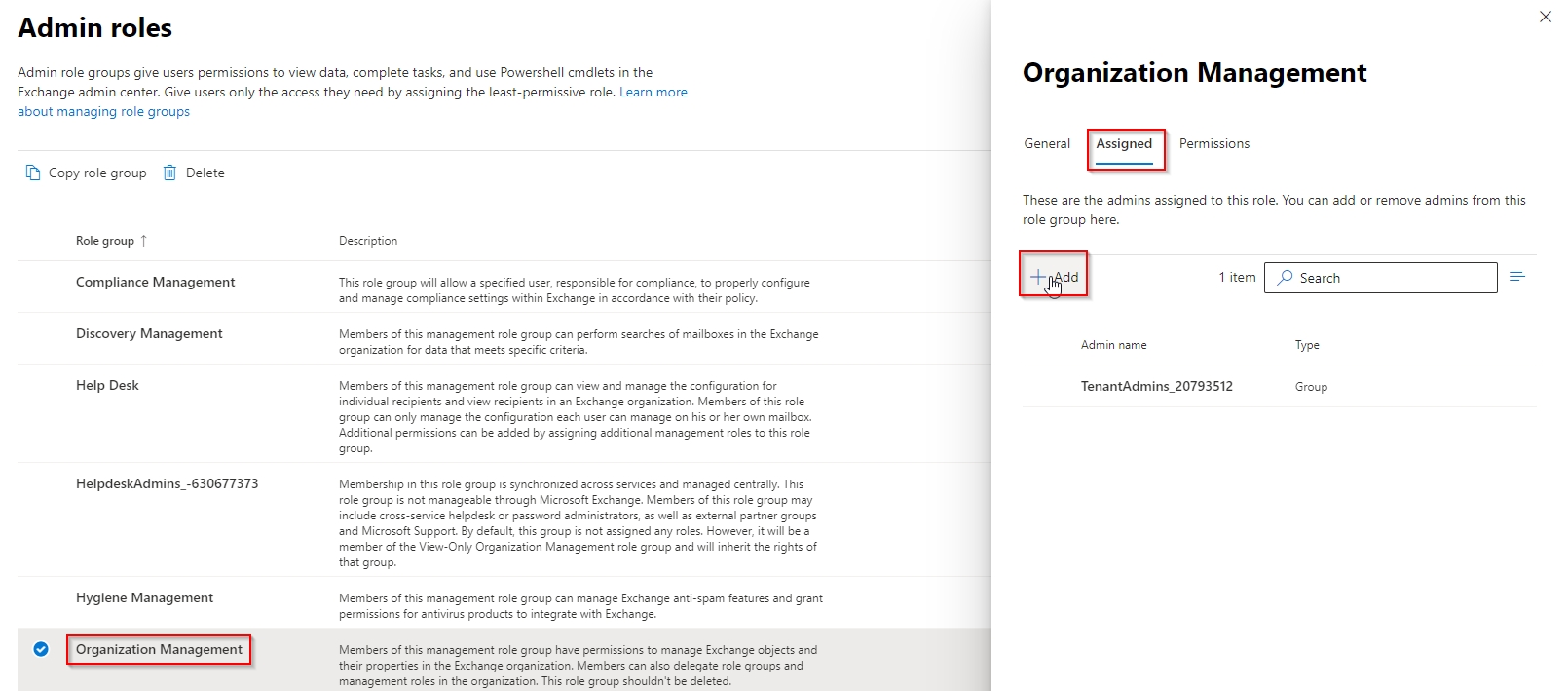Select the Discovery Management role group
The image size is (1568, 691).
pos(149,333)
